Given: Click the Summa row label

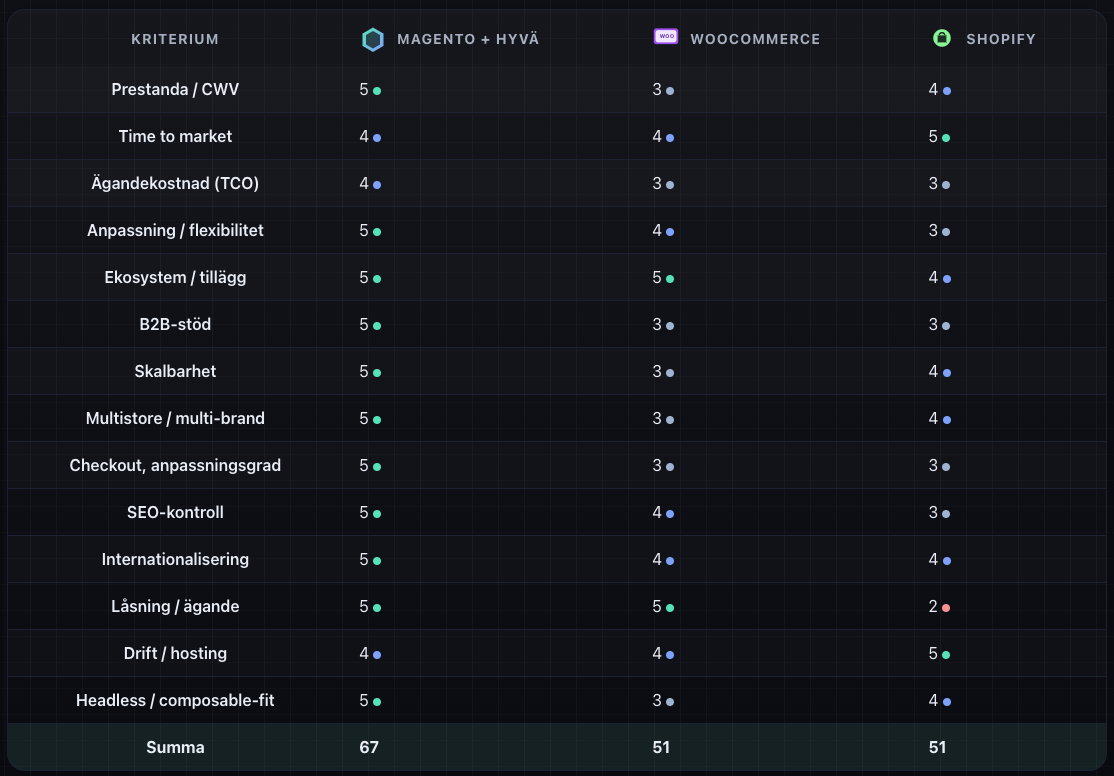Looking at the screenshot, I should 175,747.
